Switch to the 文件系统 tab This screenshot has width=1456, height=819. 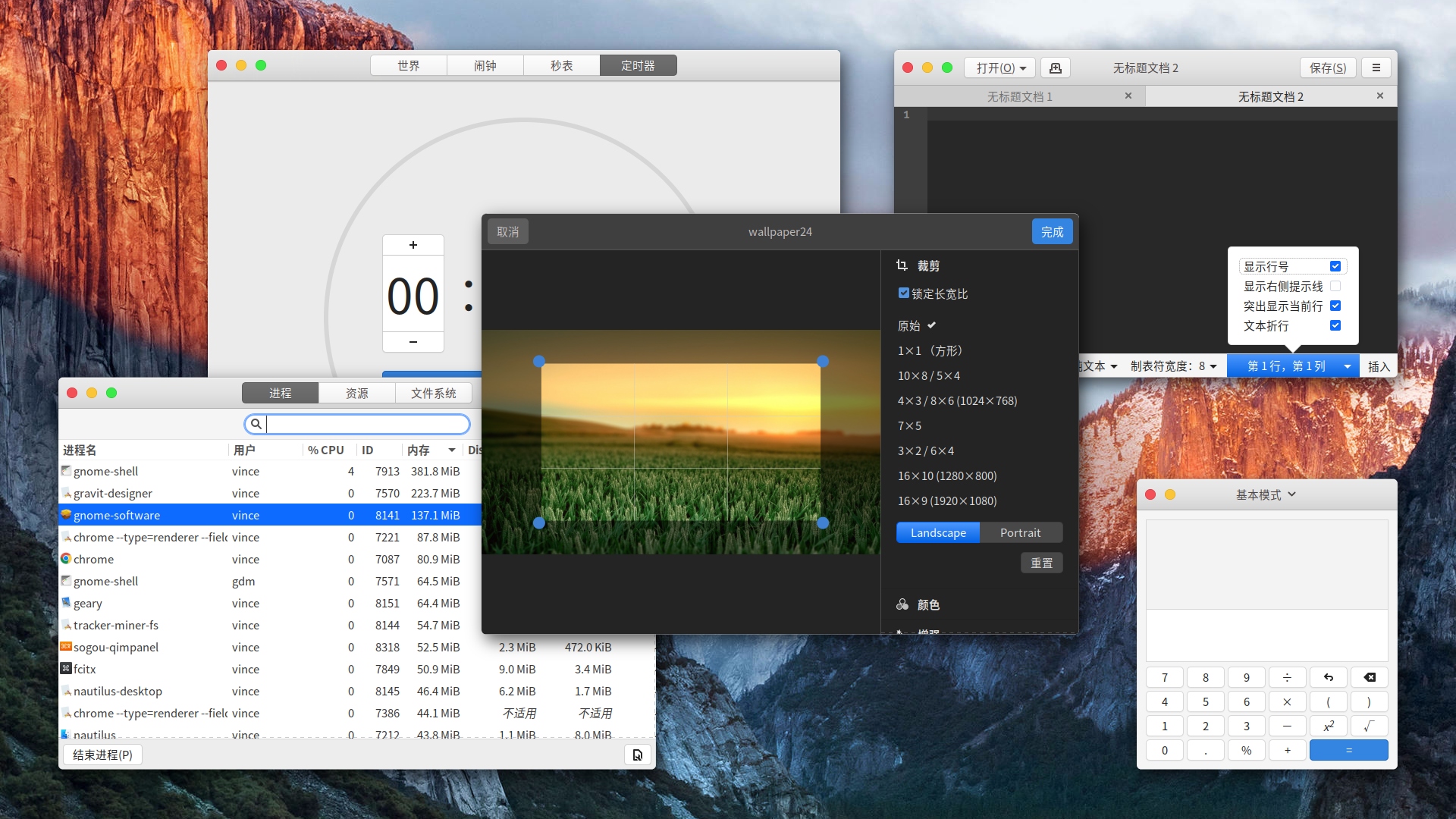point(434,393)
